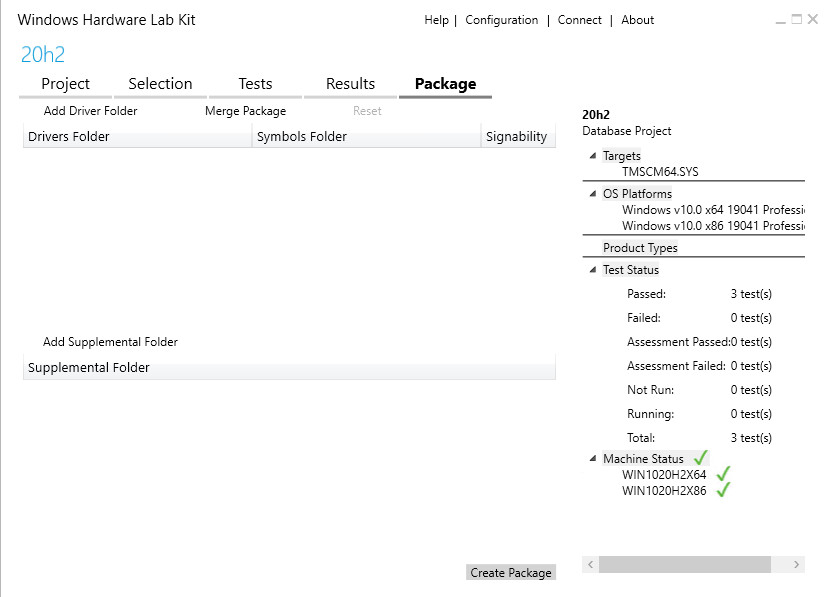Viewport: 827px width, 597px height.
Task: Click the Drivers Folder column header
Action: coord(137,137)
